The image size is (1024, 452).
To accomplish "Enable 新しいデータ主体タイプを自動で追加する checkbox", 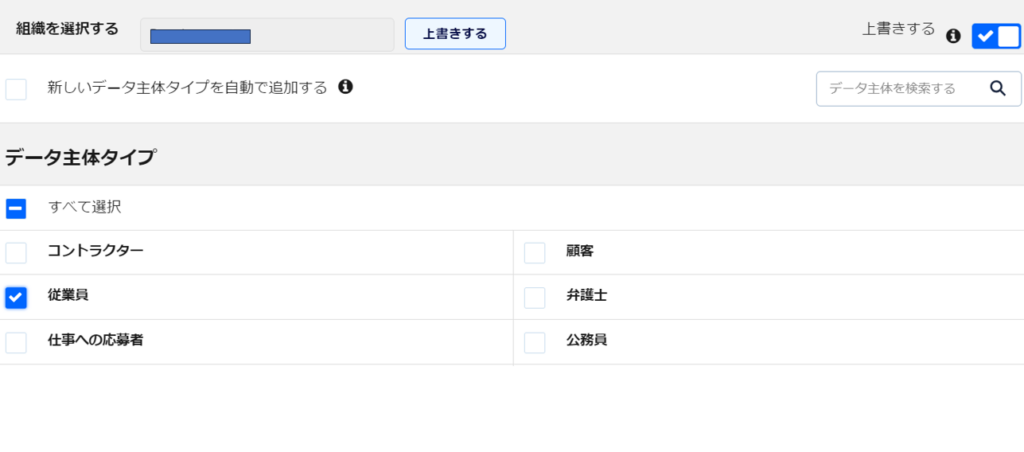I will pos(16,89).
